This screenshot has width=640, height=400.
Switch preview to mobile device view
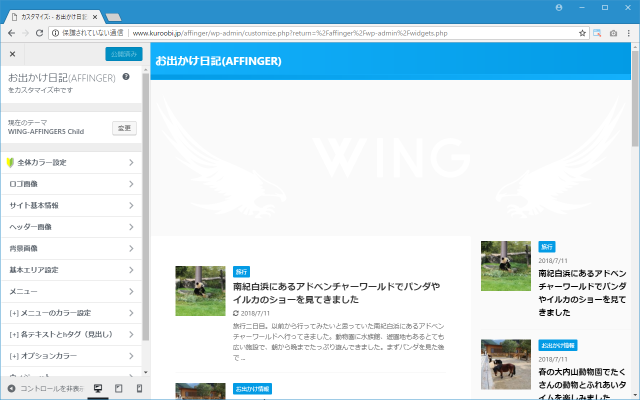[138, 388]
